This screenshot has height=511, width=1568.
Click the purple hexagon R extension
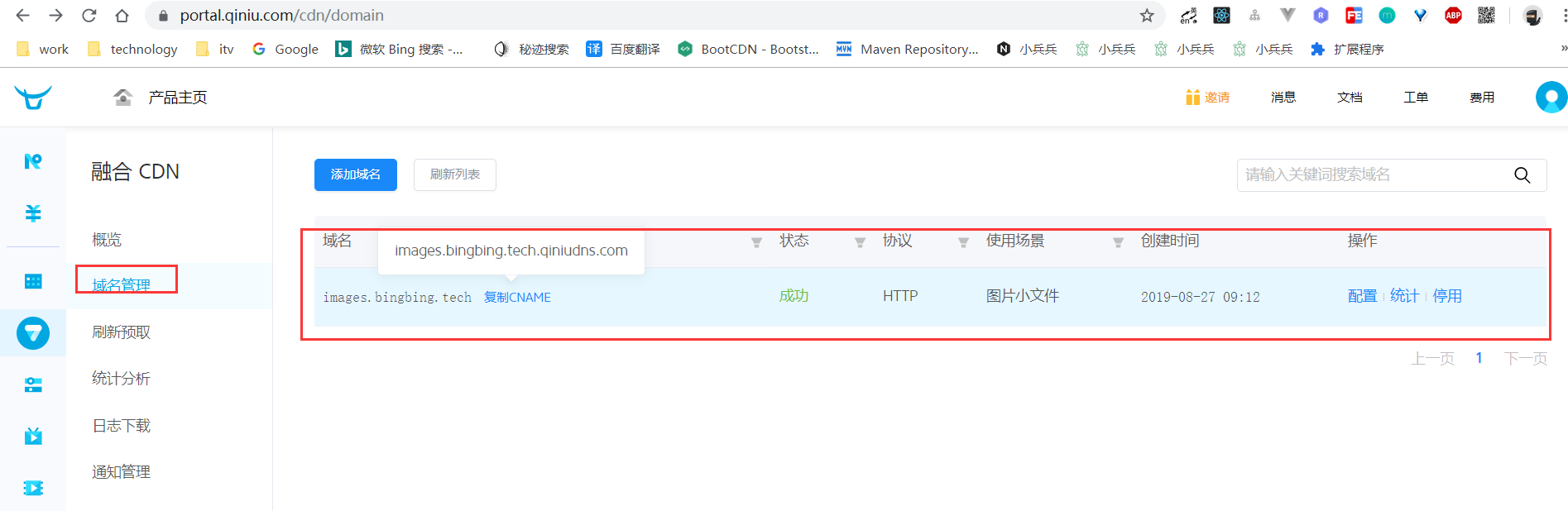click(1321, 15)
